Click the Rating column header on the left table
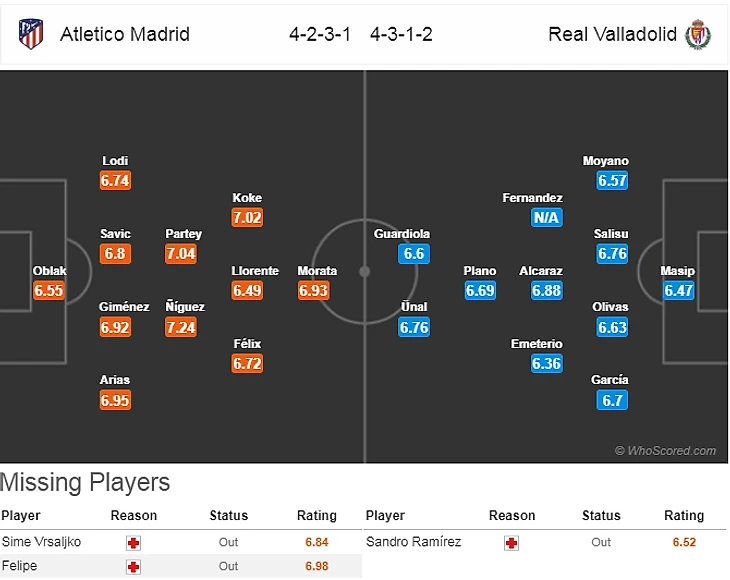 (317, 516)
